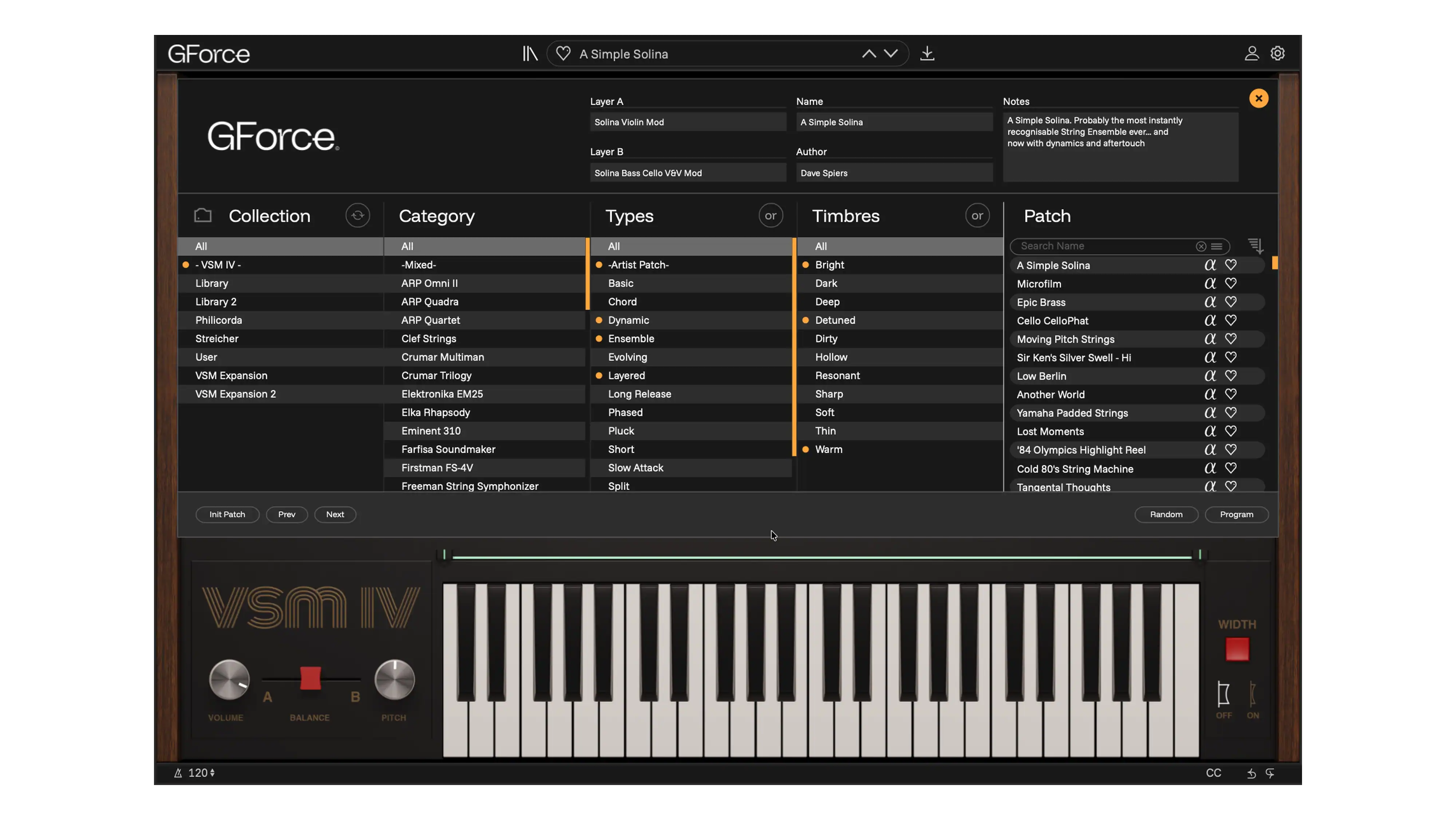This screenshot has width=1456, height=820.
Task: Select the Philicorda collection
Action: (280, 320)
